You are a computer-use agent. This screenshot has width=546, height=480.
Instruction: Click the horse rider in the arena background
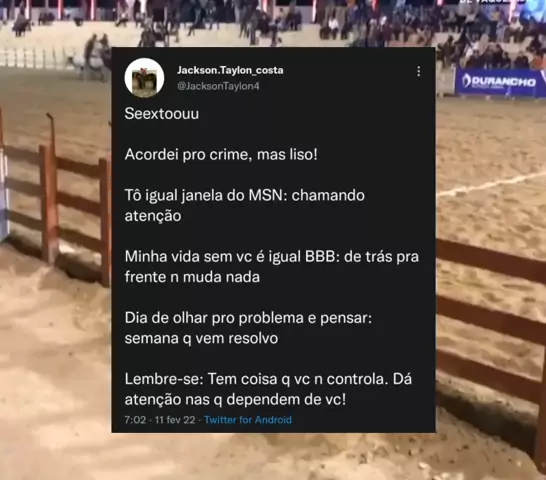point(96,56)
